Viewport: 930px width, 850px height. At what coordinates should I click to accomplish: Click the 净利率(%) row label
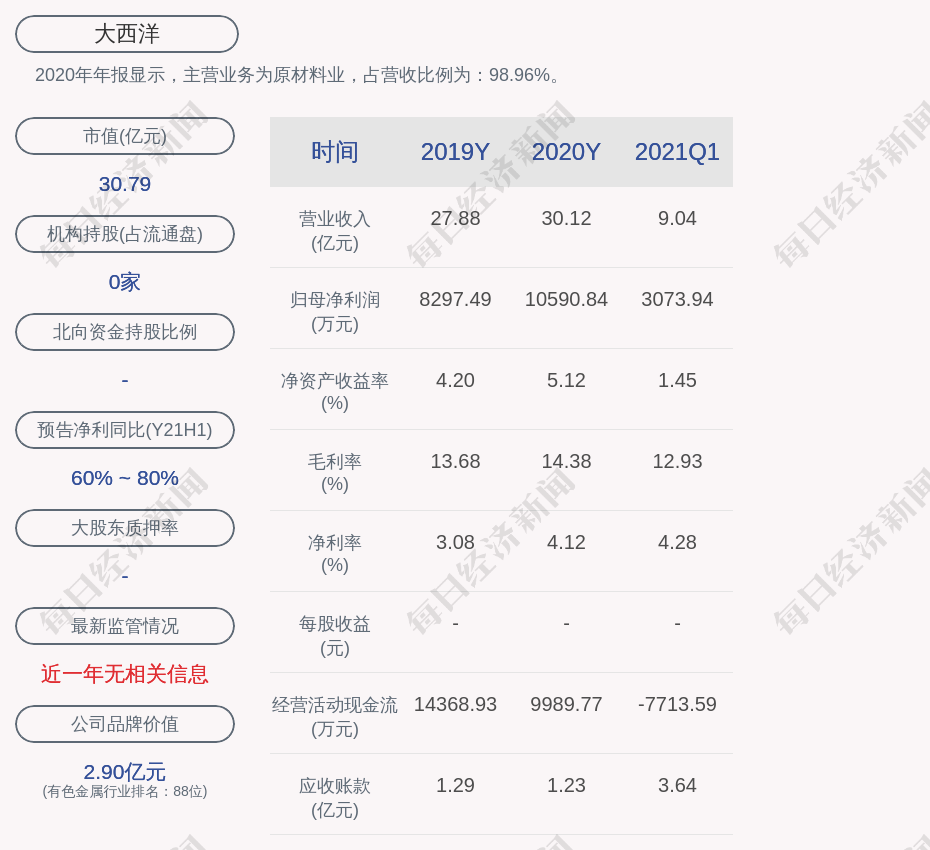tap(335, 553)
